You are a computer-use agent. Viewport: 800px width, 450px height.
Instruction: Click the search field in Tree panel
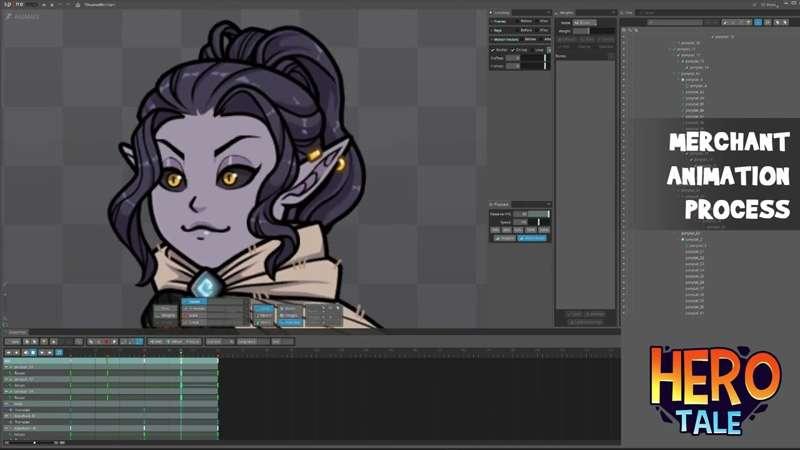(674, 22)
